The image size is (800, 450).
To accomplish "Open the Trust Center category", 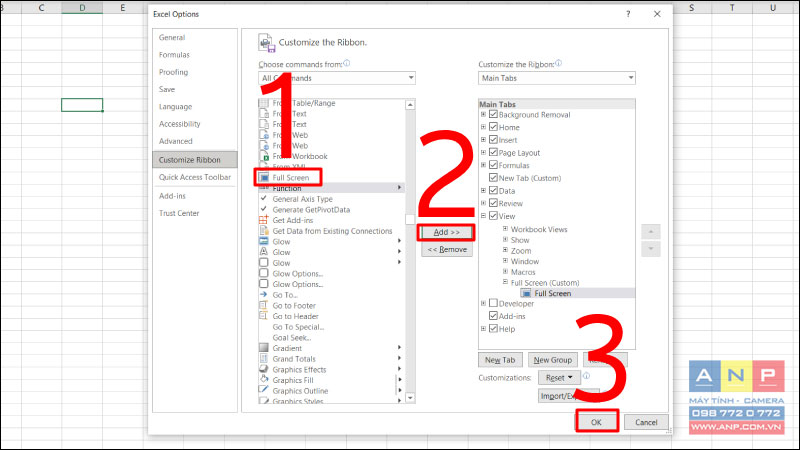I will [x=179, y=213].
